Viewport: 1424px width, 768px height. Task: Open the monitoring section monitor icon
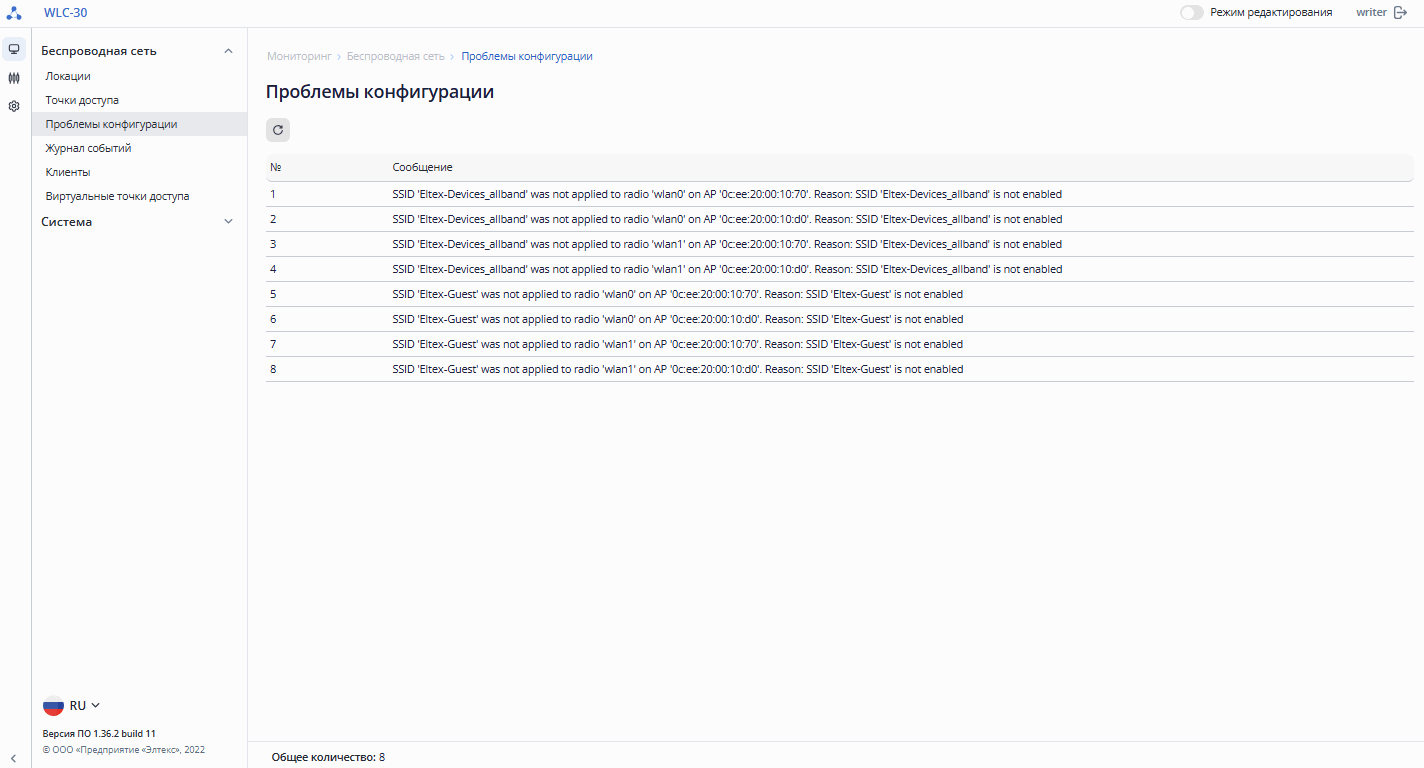14,49
